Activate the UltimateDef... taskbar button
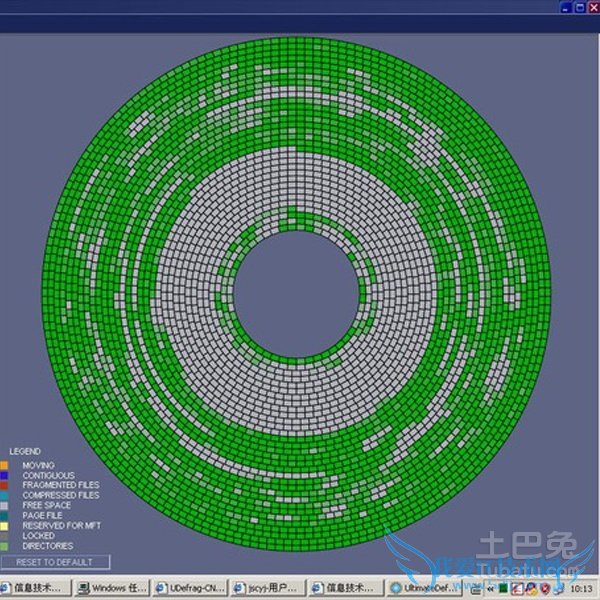This screenshot has width=600, height=600. point(424,588)
